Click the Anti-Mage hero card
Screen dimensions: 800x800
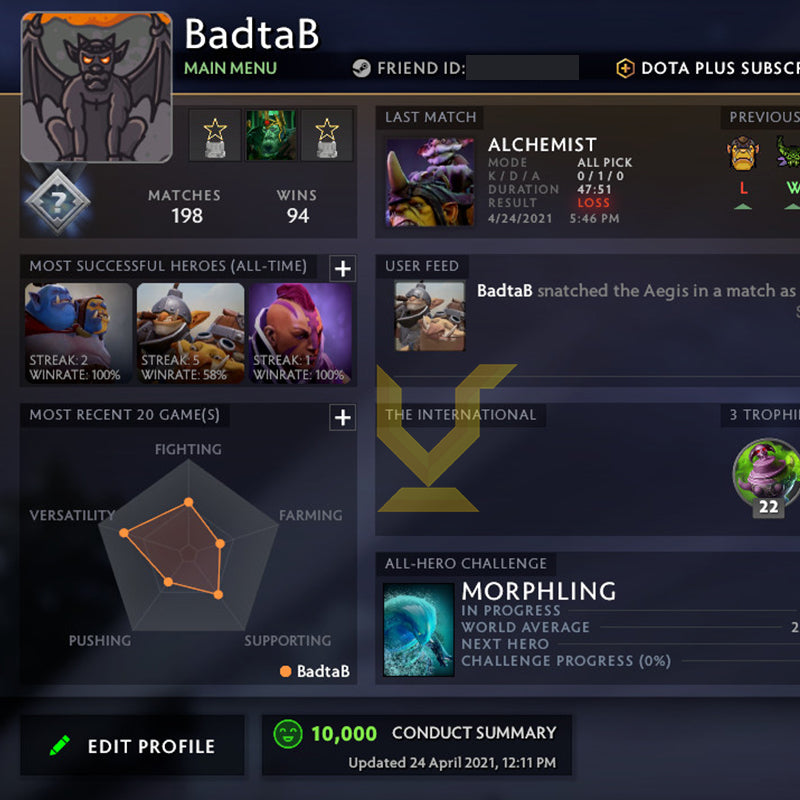(x=300, y=333)
